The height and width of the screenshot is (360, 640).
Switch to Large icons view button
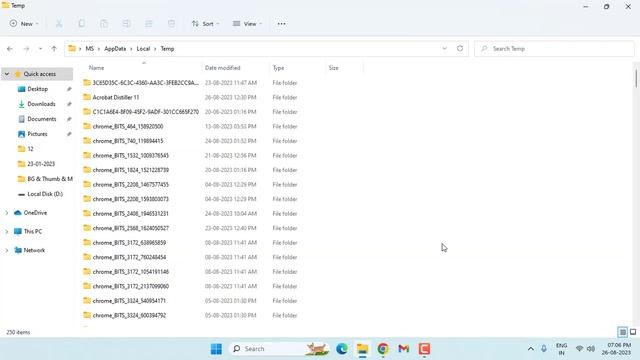pos(633,332)
